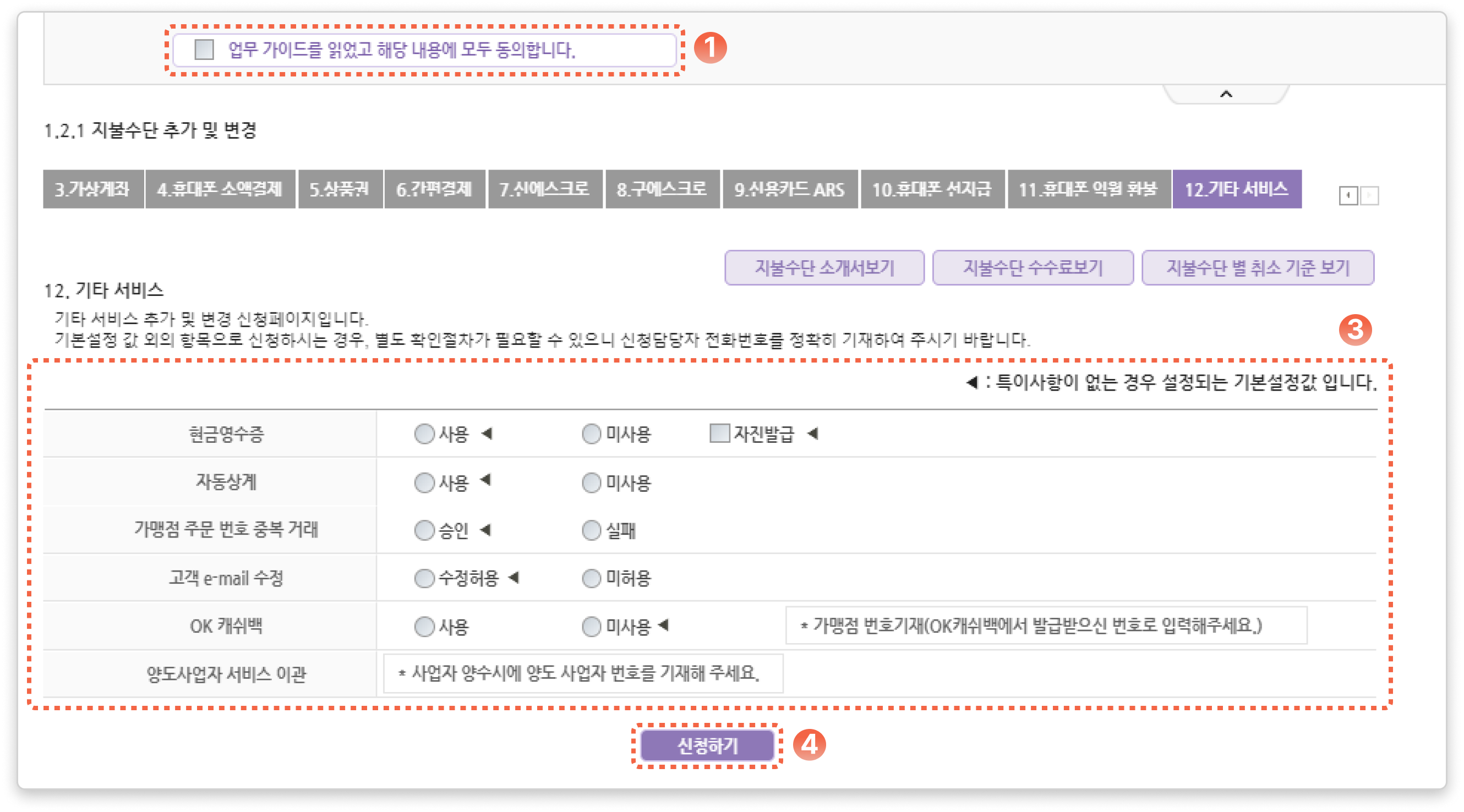Choose 사용 for 자동상계

click(424, 483)
